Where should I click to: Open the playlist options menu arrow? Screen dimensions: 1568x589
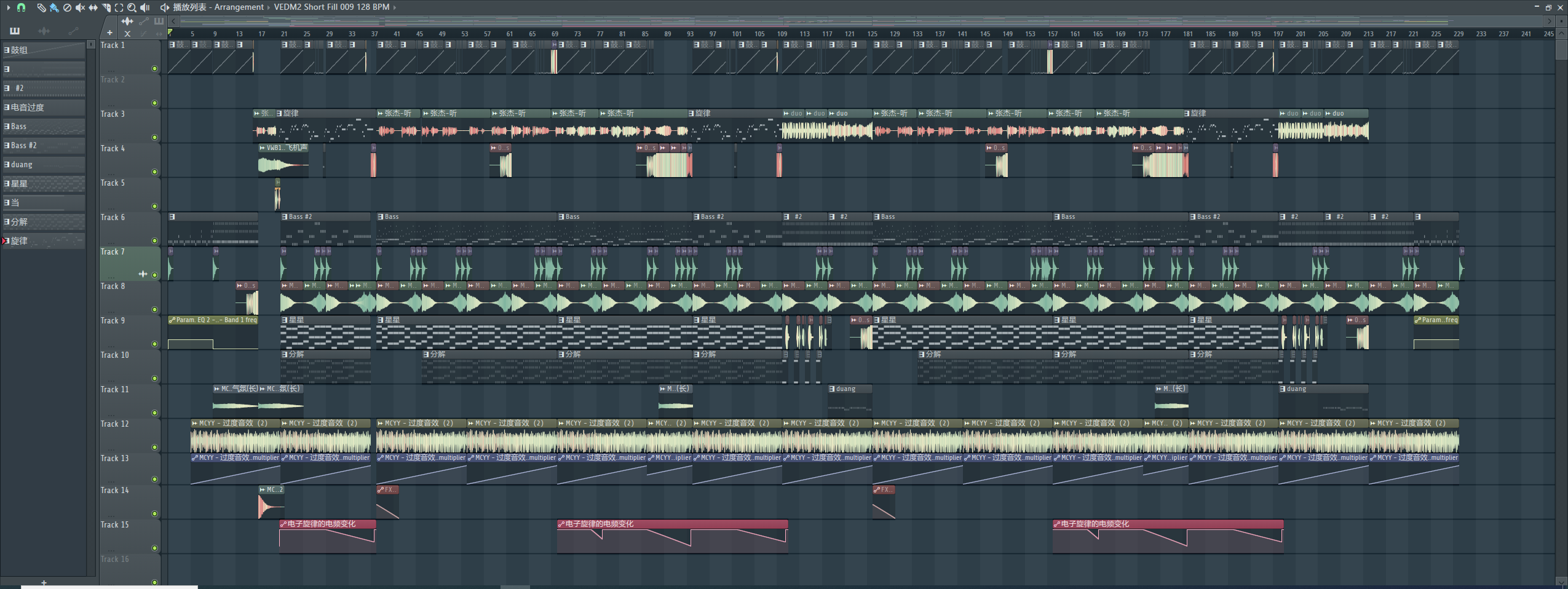click(x=8, y=7)
